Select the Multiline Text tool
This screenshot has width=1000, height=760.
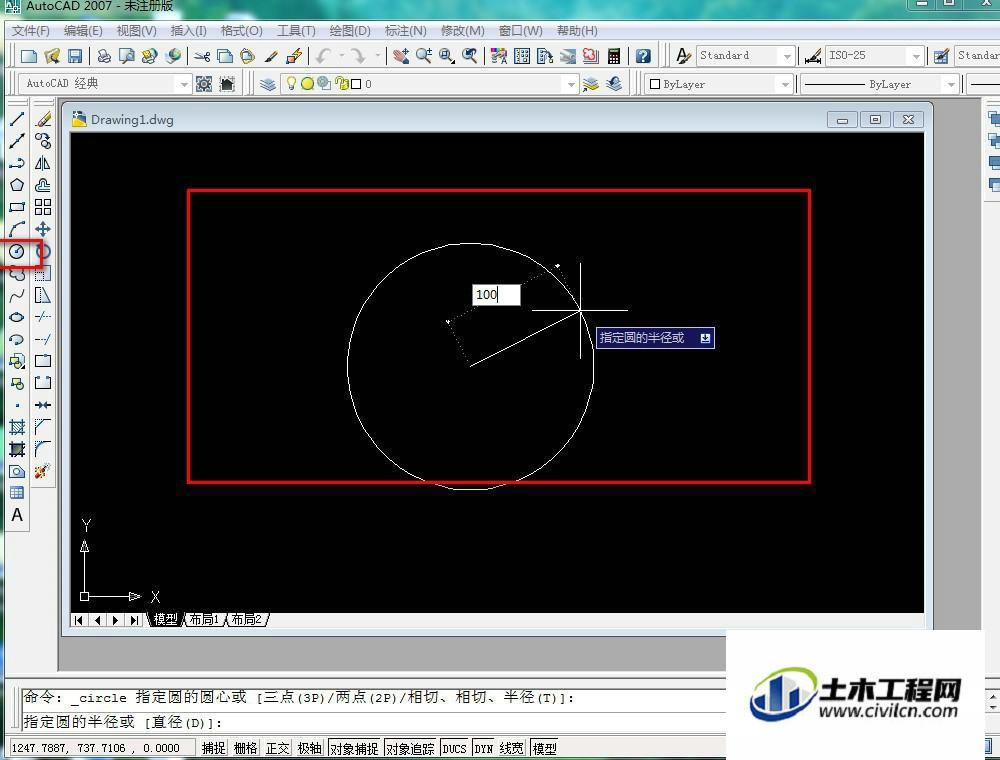click(x=17, y=515)
